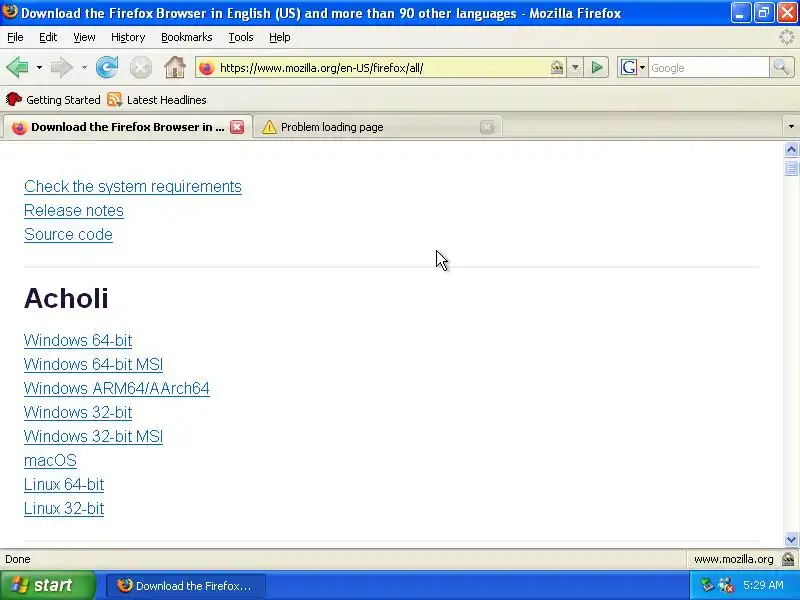The width and height of the screenshot is (800, 600).
Task: Open the list all tabs dropdown
Action: (791, 126)
